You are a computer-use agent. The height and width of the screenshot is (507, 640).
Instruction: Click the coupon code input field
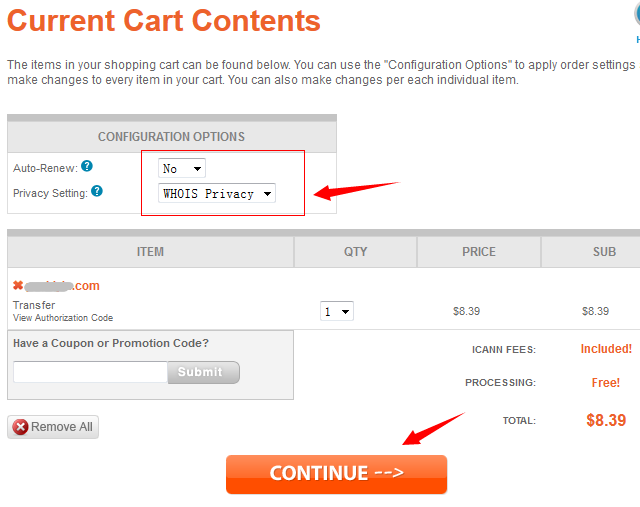pyautogui.click(x=90, y=372)
